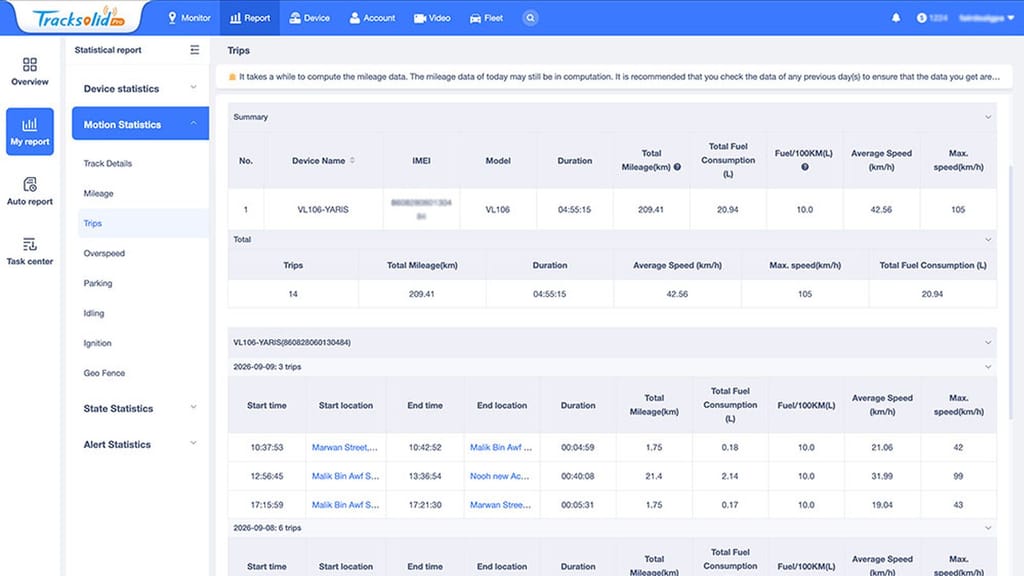
Task: Click the 31.99 average speed cell
Action: click(x=882, y=476)
